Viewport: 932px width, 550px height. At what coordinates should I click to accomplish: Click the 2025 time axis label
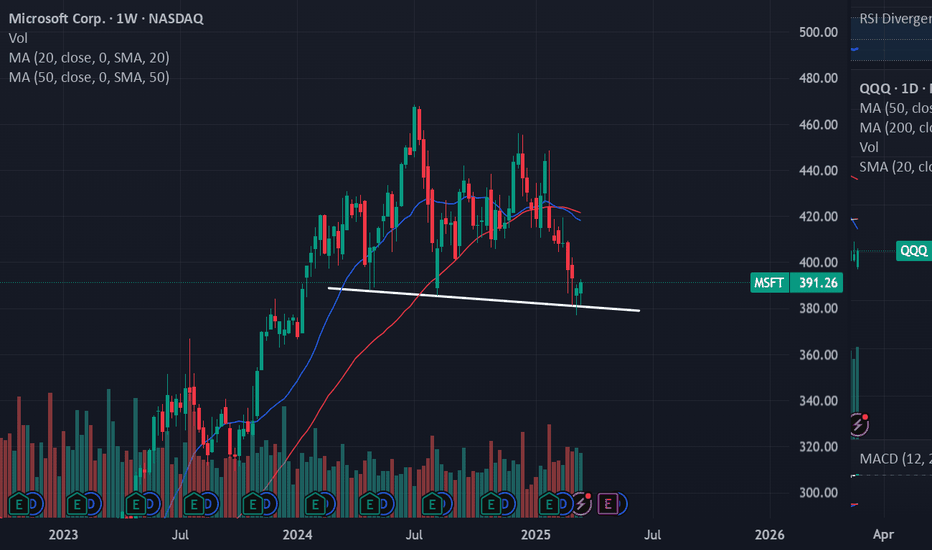[536, 535]
